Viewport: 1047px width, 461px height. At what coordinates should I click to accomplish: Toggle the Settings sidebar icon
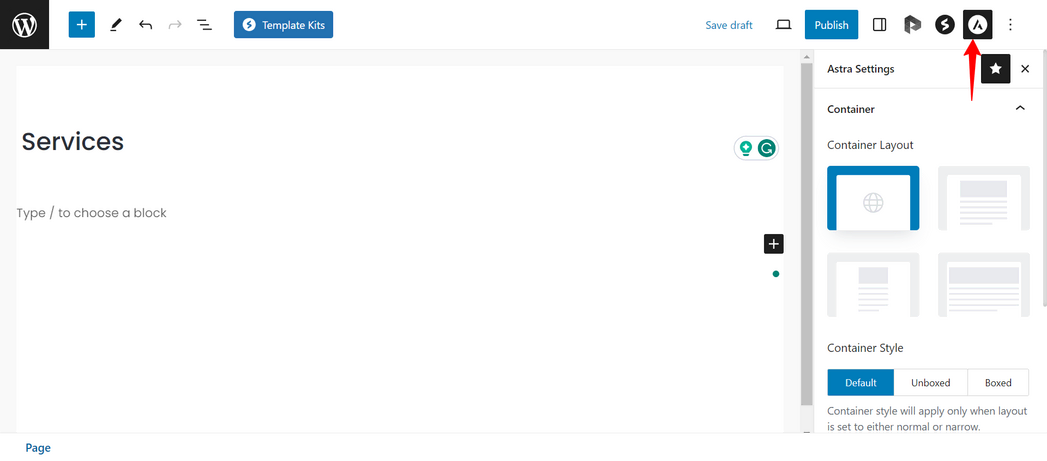coord(879,25)
